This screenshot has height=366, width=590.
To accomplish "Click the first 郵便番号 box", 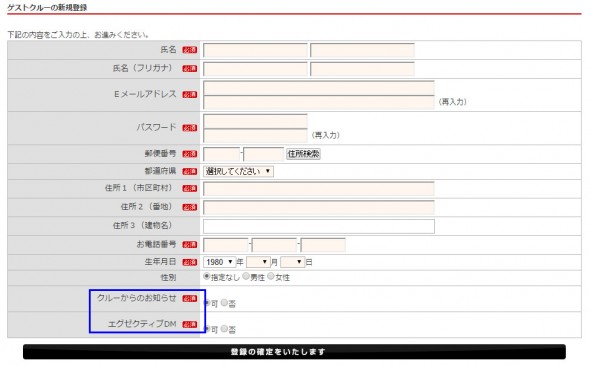I will (222, 154).
